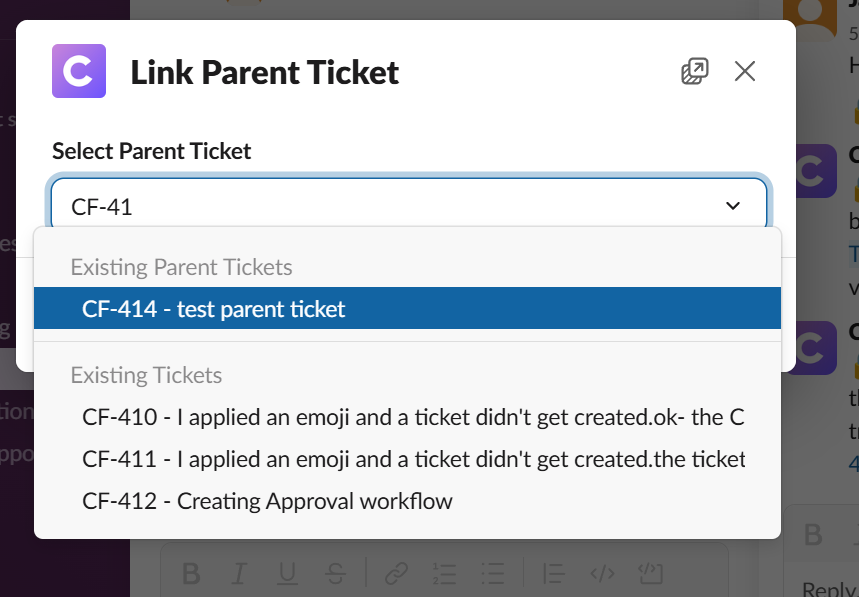Toggle italic formatting in message composer
Image resolution: width=859 pixels, height=597 pixels.
(x=239, y=573)
